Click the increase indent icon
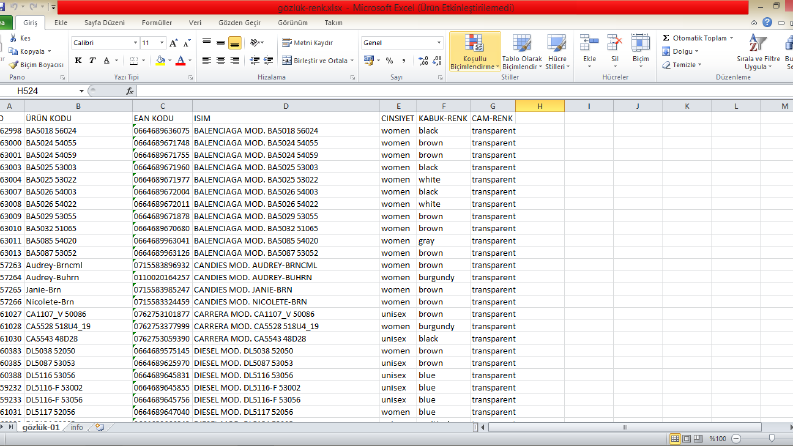 (x=268, y=61)
